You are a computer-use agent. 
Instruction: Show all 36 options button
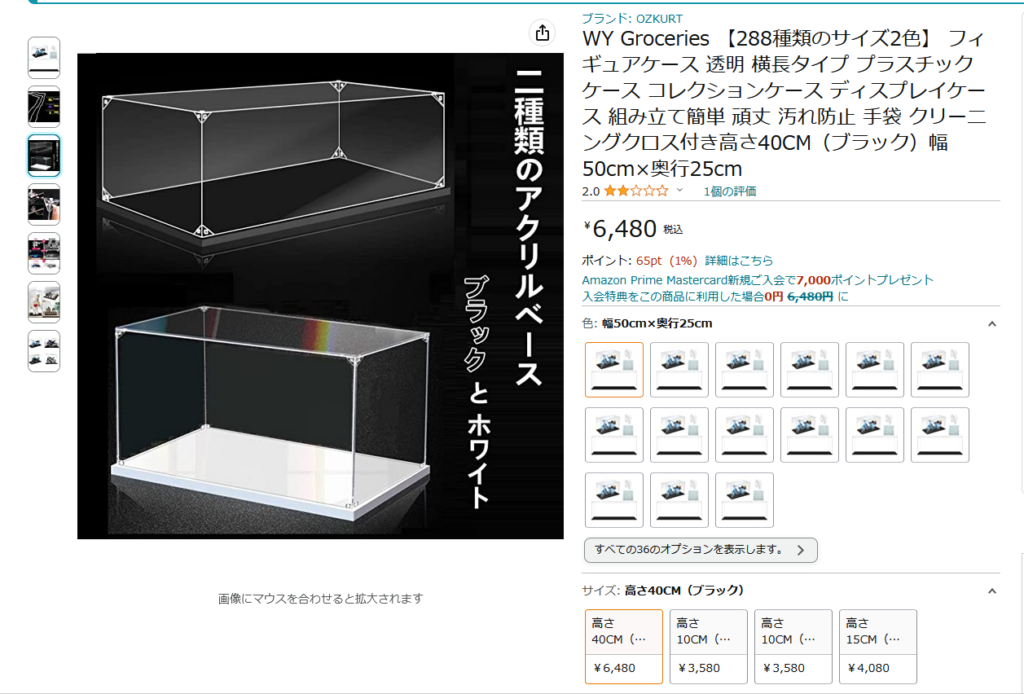[700, 550]
